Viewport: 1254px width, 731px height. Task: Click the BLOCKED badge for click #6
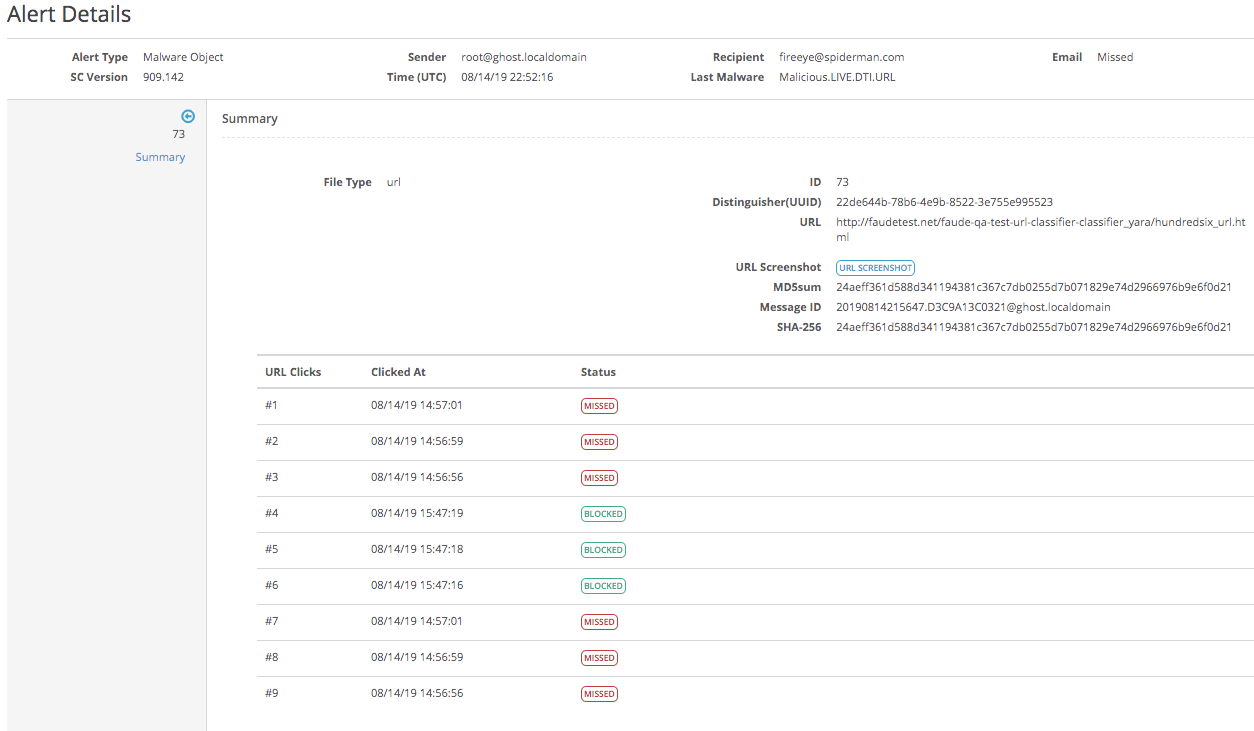pos(603,586)
